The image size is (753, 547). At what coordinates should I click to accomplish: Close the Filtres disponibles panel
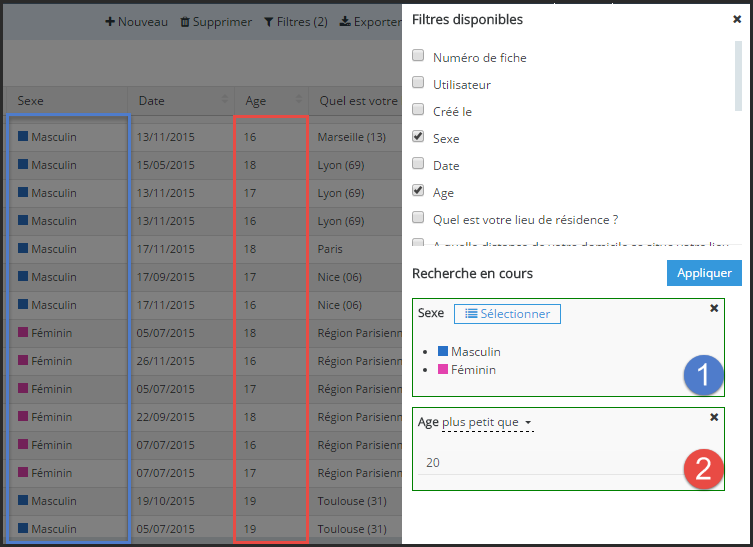[x=737, y=19]
